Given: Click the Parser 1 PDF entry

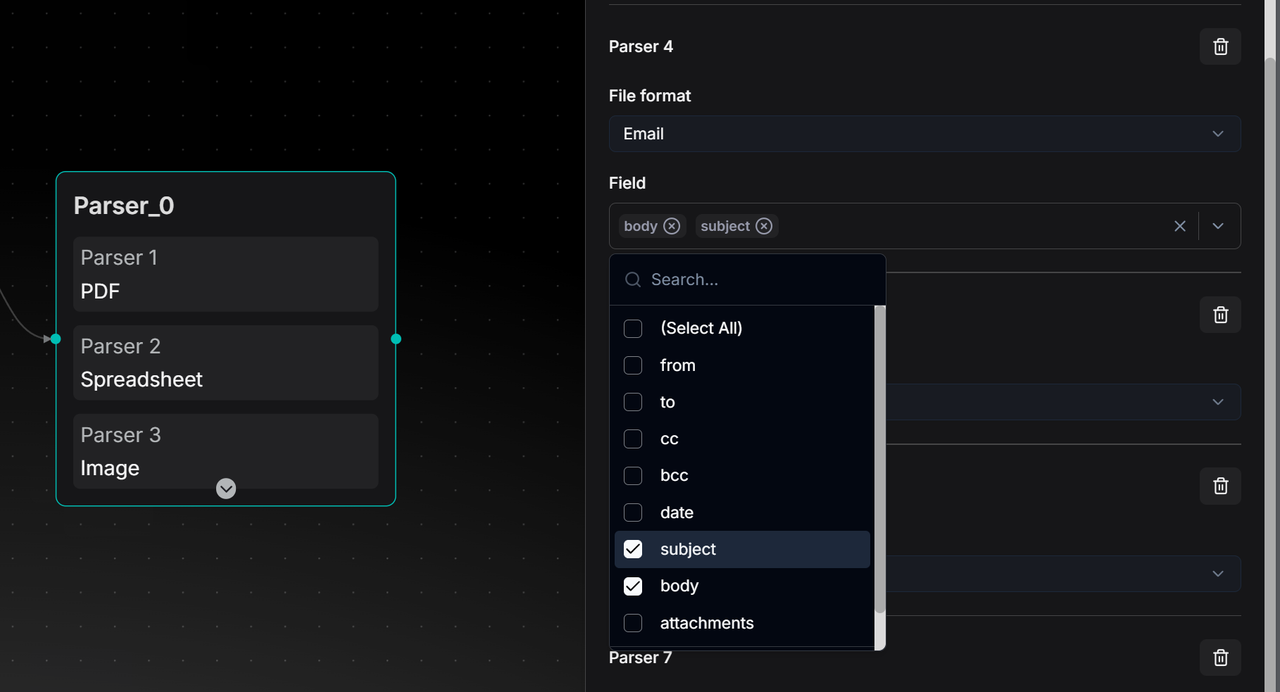Looking at the screenshot, I should coord(225,274).
